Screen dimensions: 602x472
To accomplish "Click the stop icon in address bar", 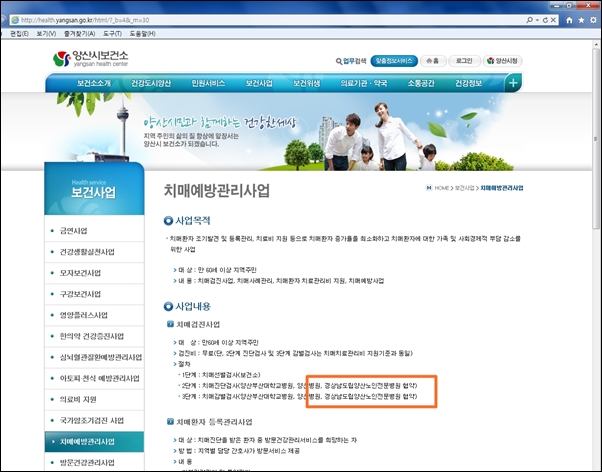I will 553,20.
